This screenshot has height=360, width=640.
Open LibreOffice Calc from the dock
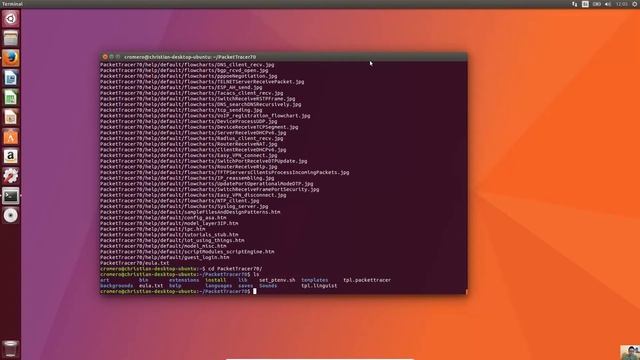[11, 98]
